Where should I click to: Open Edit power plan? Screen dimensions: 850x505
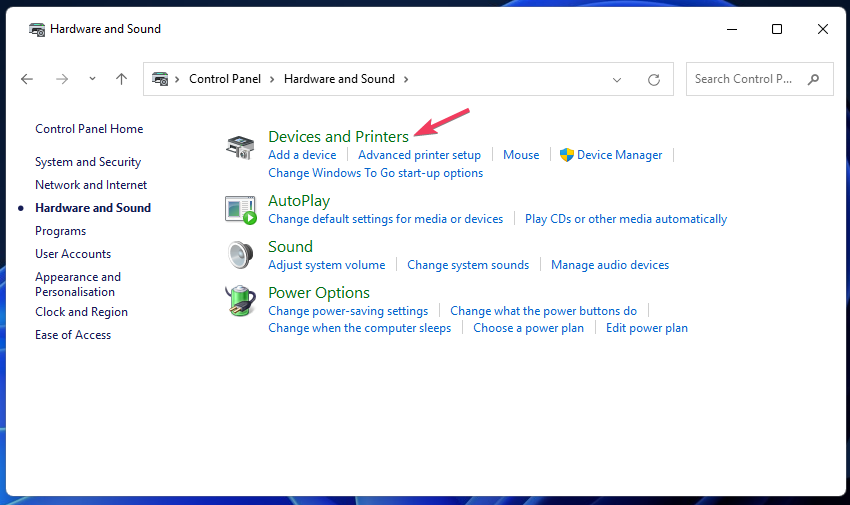647,328
